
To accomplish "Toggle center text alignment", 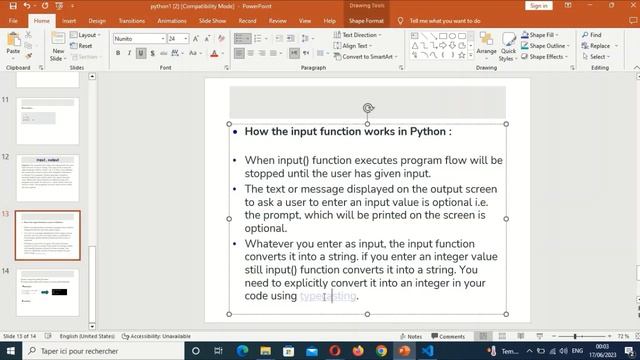I will pyautogui.click(x=251, y=53).
